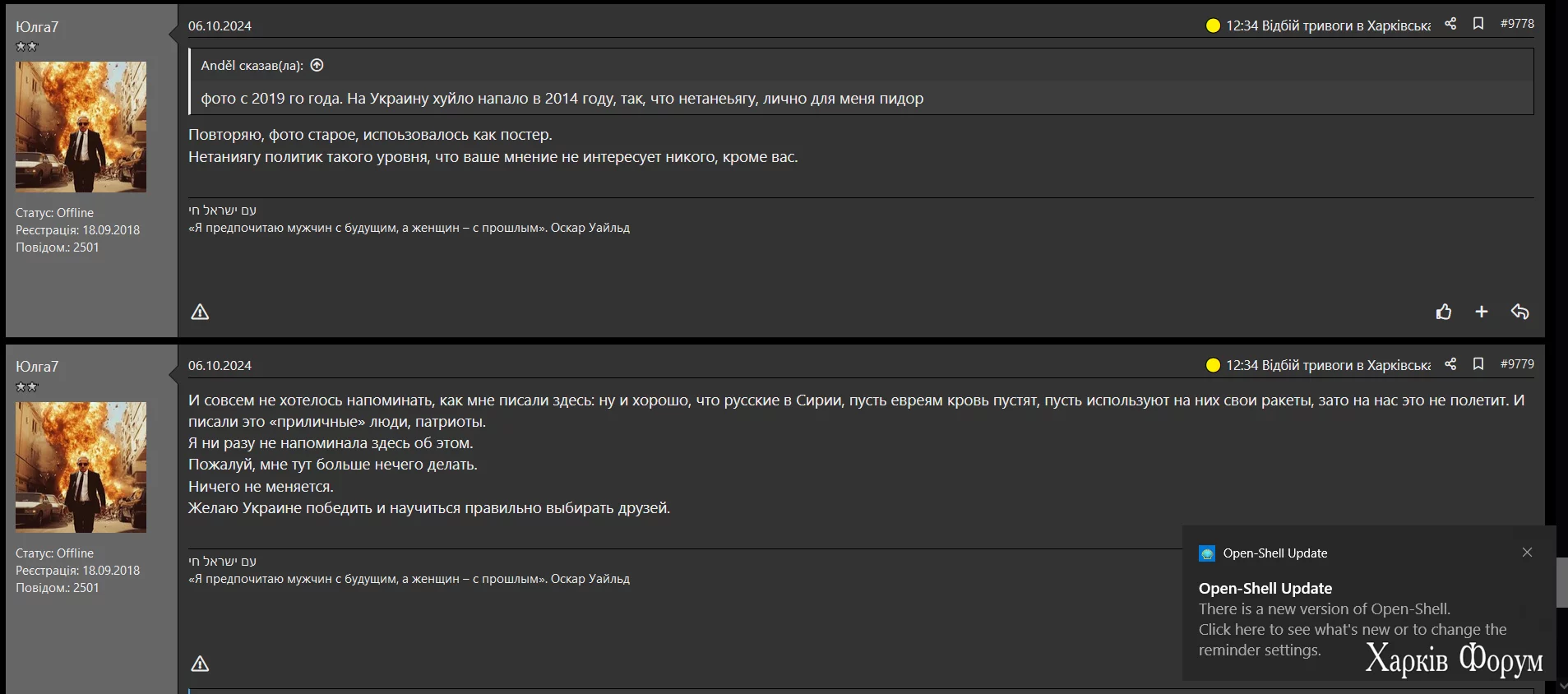The image size is (1568, 694).
Task: Click Юлга7 avatar in second post
Action: [x=81, y=467]
